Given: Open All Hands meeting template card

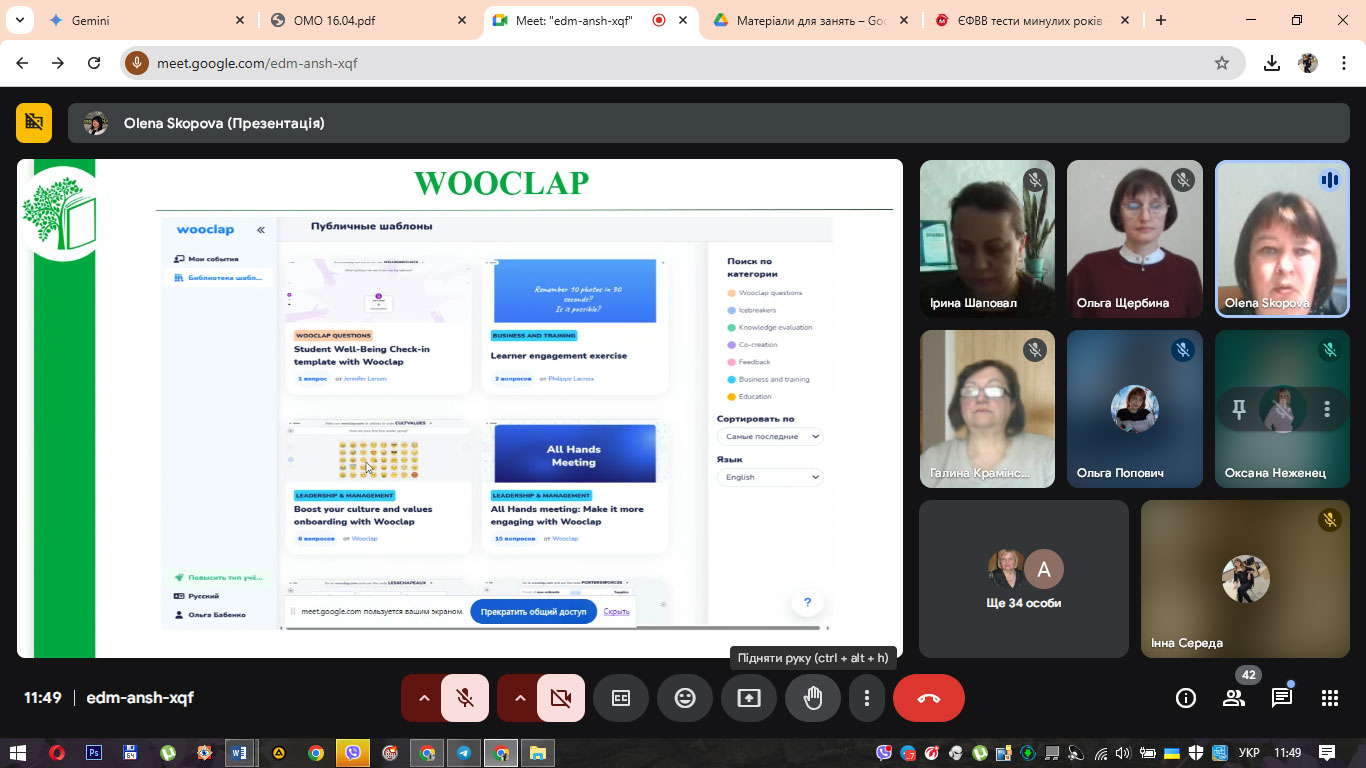Looking at the screenshot, I should point(574,486).
